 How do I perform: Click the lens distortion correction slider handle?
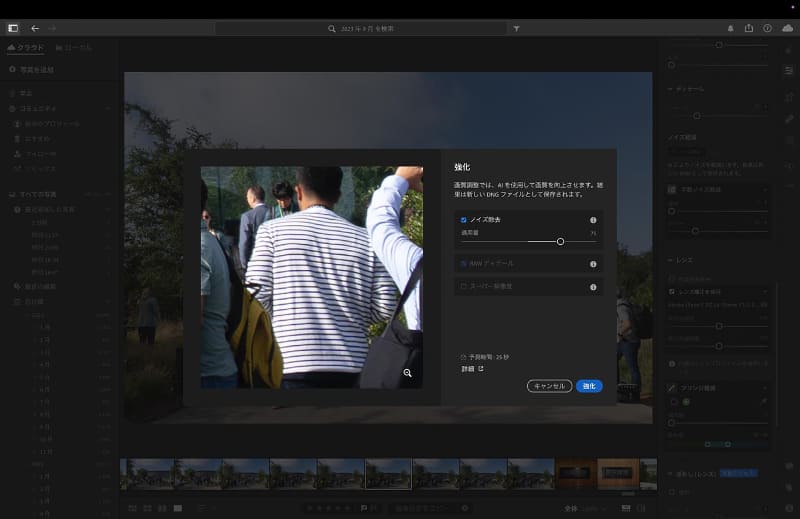[x=719, y=326]
